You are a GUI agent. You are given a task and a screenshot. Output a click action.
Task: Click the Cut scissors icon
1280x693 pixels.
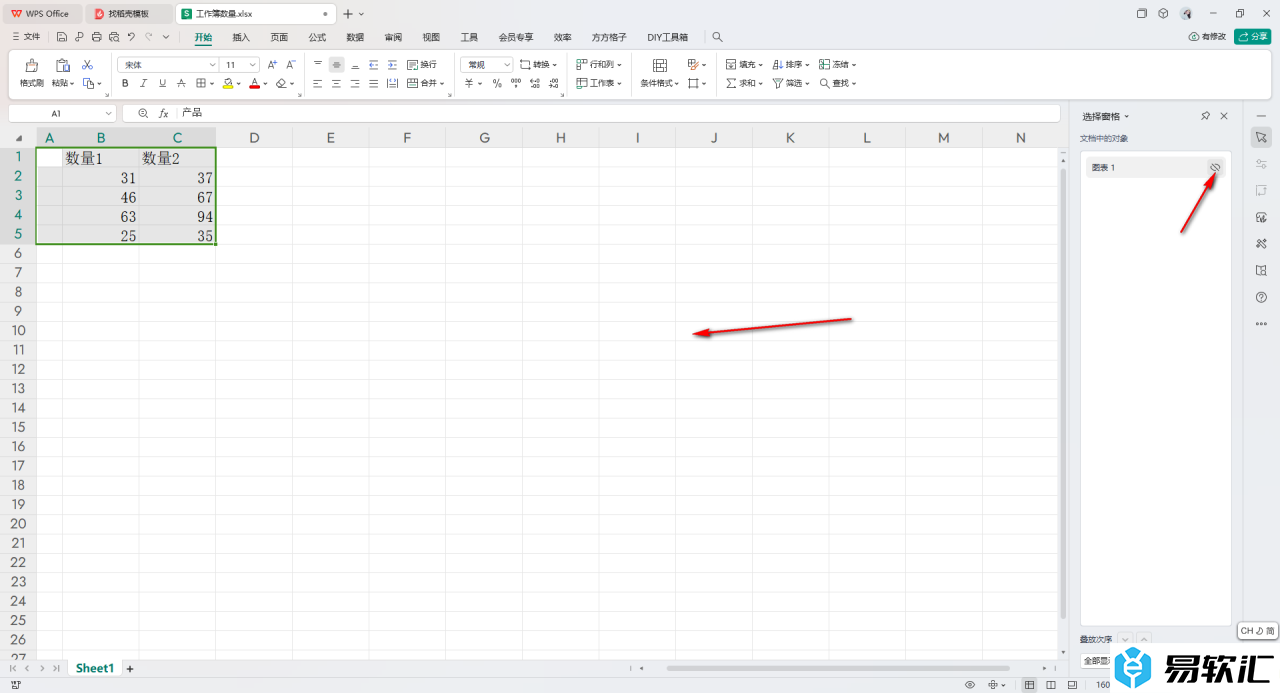pyautogui.click(x=87, y=64)
